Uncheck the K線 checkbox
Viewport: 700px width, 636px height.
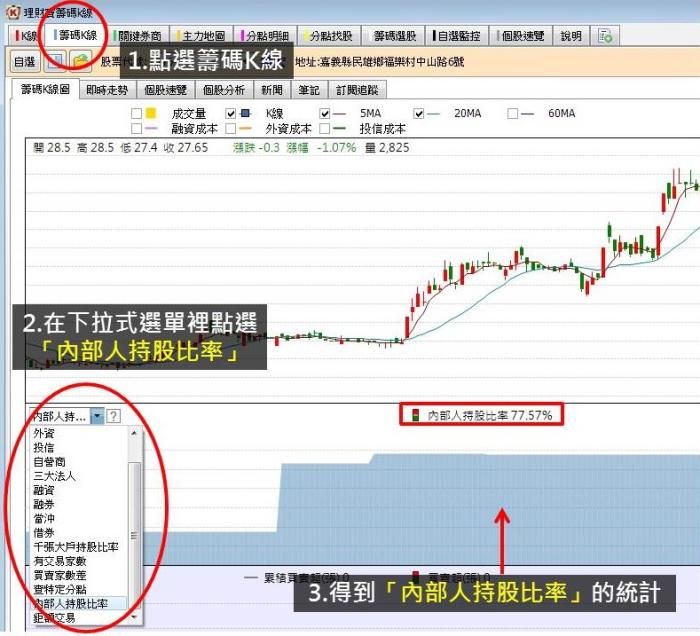click(x=230, y=113)
